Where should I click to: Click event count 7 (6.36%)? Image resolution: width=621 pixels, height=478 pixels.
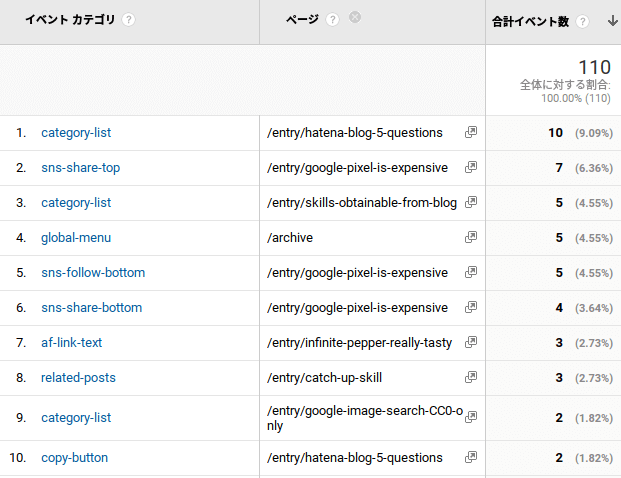[584, 168]
